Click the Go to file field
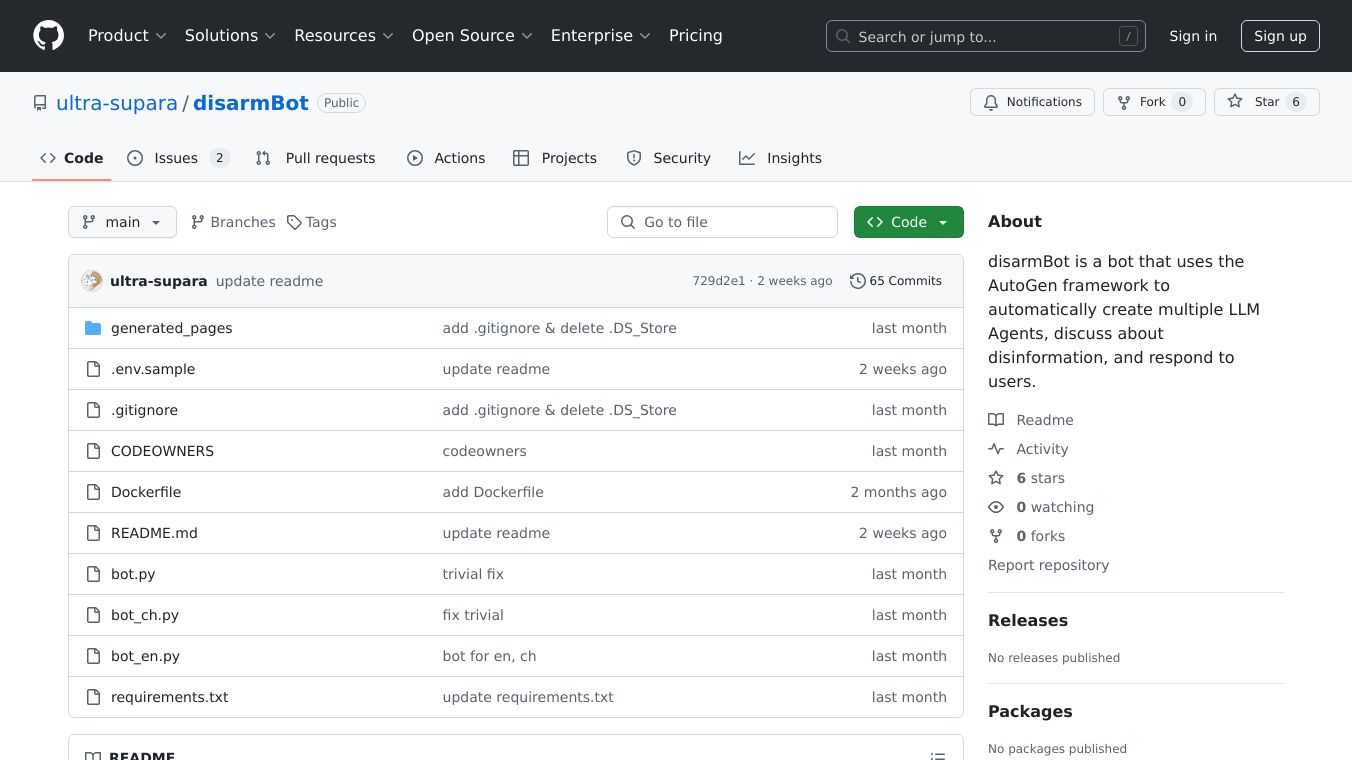 click(722, 222)
